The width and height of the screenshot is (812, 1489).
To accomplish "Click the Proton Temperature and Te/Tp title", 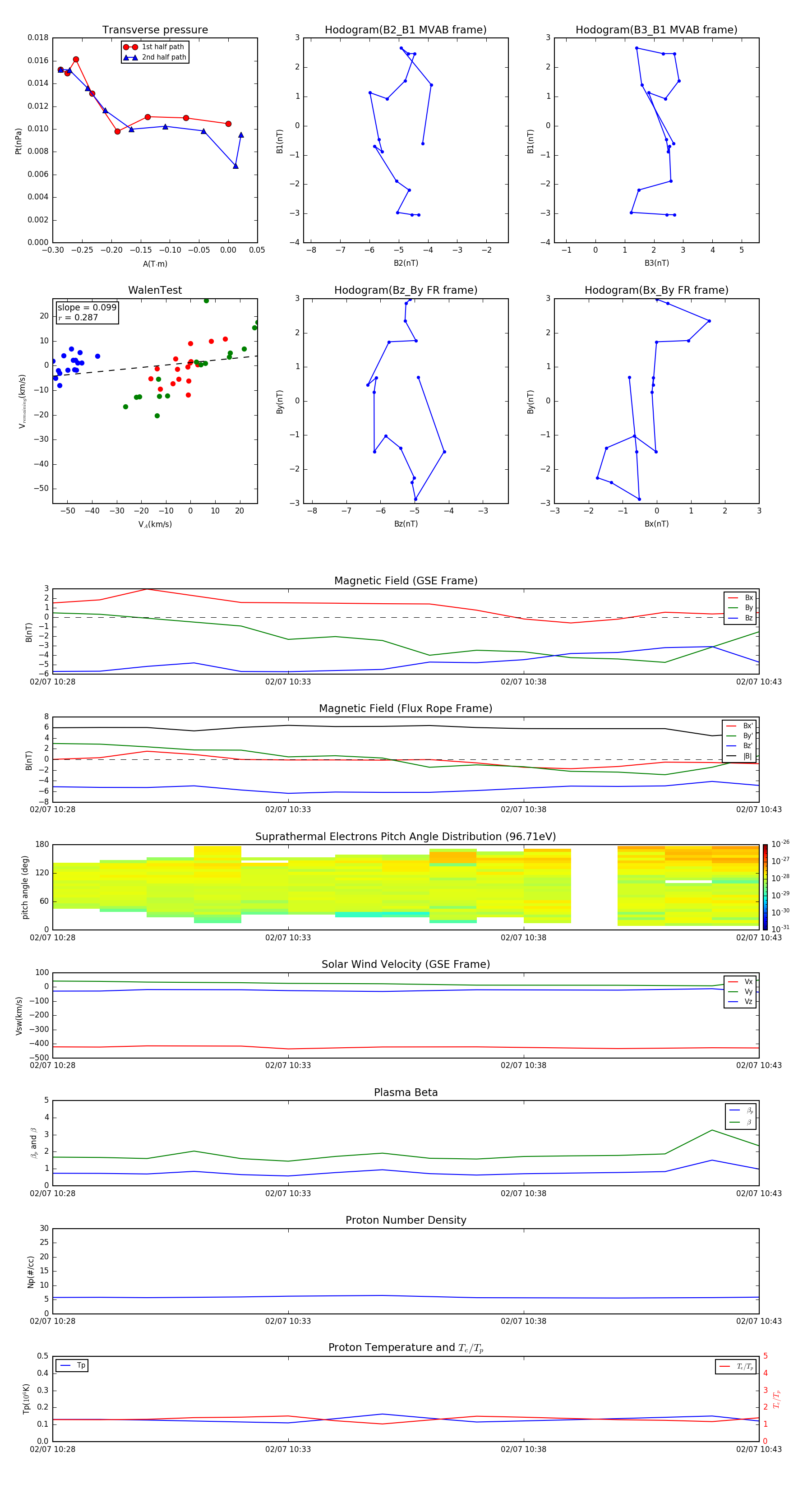I will pyautogui.click(x=406, y=1348).
